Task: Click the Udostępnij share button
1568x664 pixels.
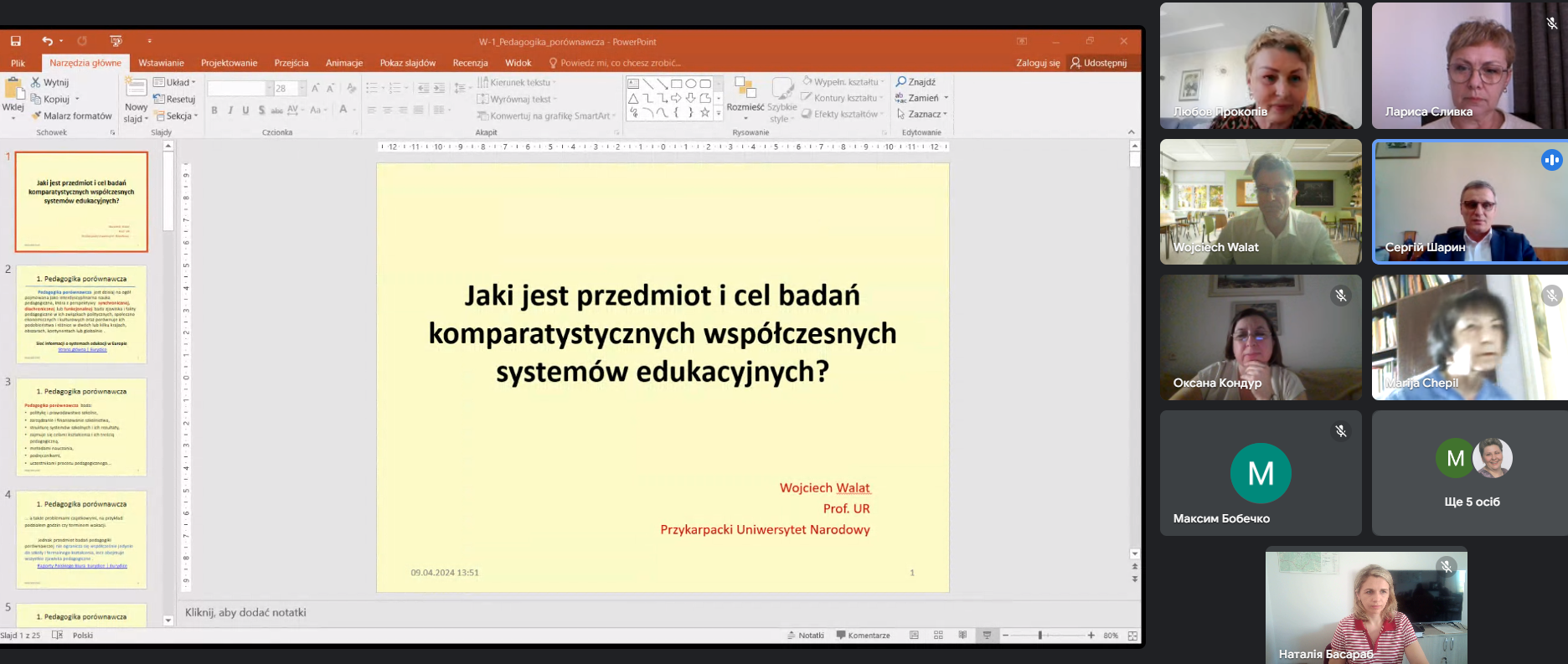Action: [1099, 63]
